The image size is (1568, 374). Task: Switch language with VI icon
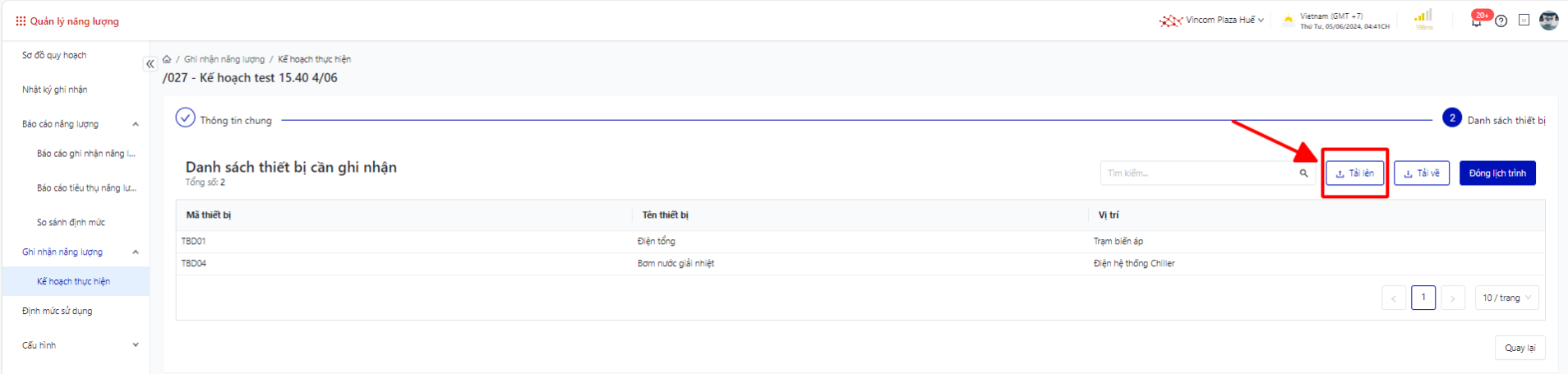tap(1524, 21)
